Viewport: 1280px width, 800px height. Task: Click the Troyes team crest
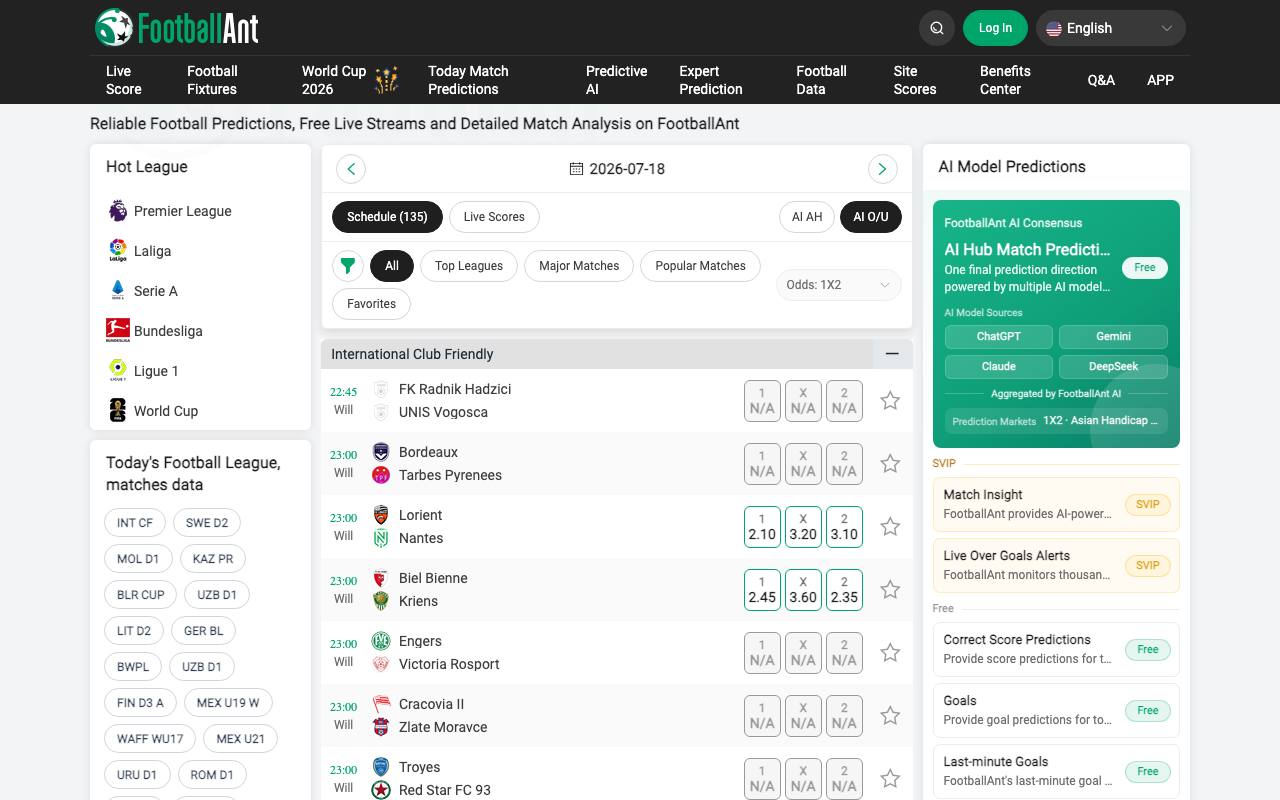381,767
